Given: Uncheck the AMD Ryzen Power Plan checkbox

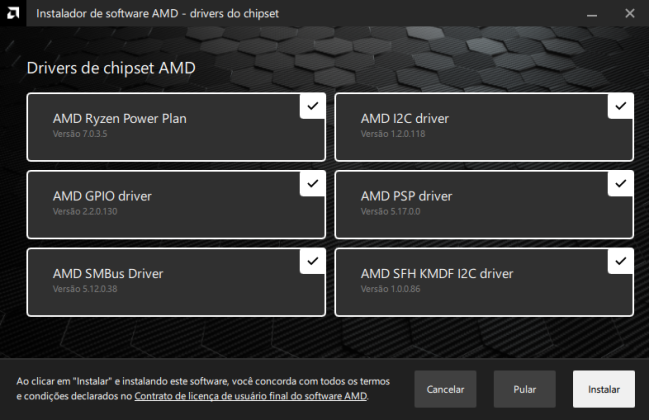Looking at the screenshot, I should pos(313,106).
